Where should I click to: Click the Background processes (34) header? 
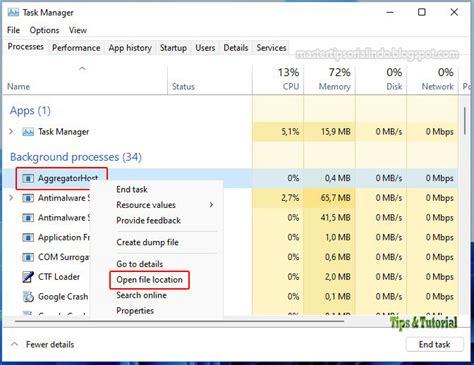[76, 157]
